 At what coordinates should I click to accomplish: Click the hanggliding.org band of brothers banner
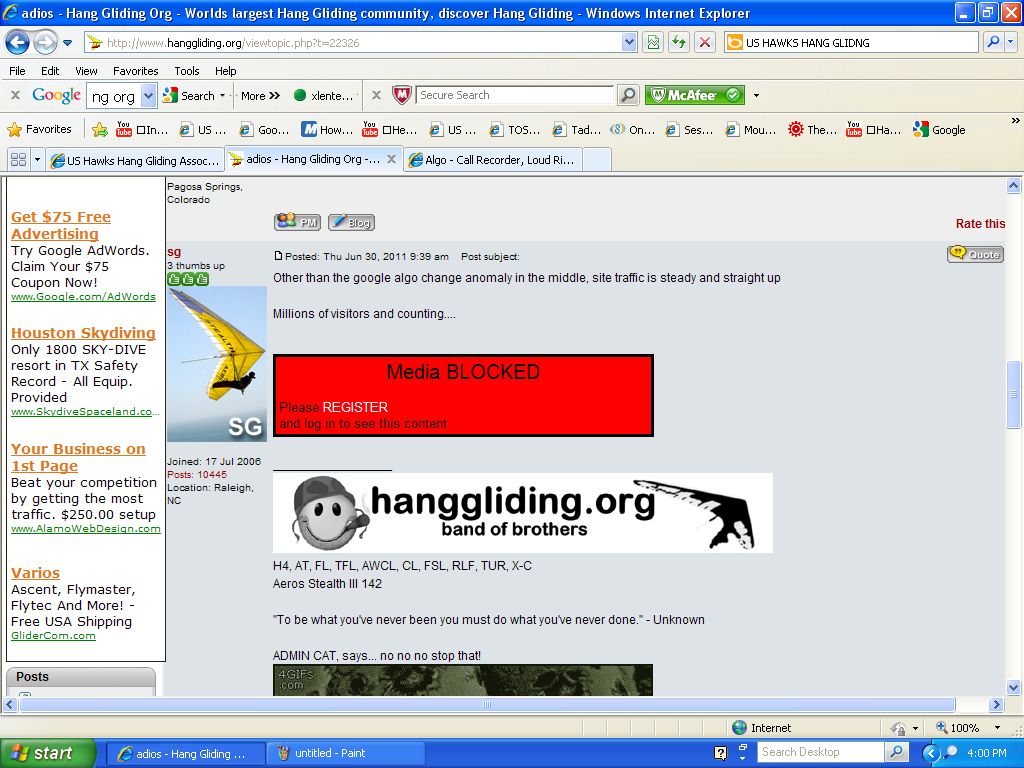pos(522,513)
